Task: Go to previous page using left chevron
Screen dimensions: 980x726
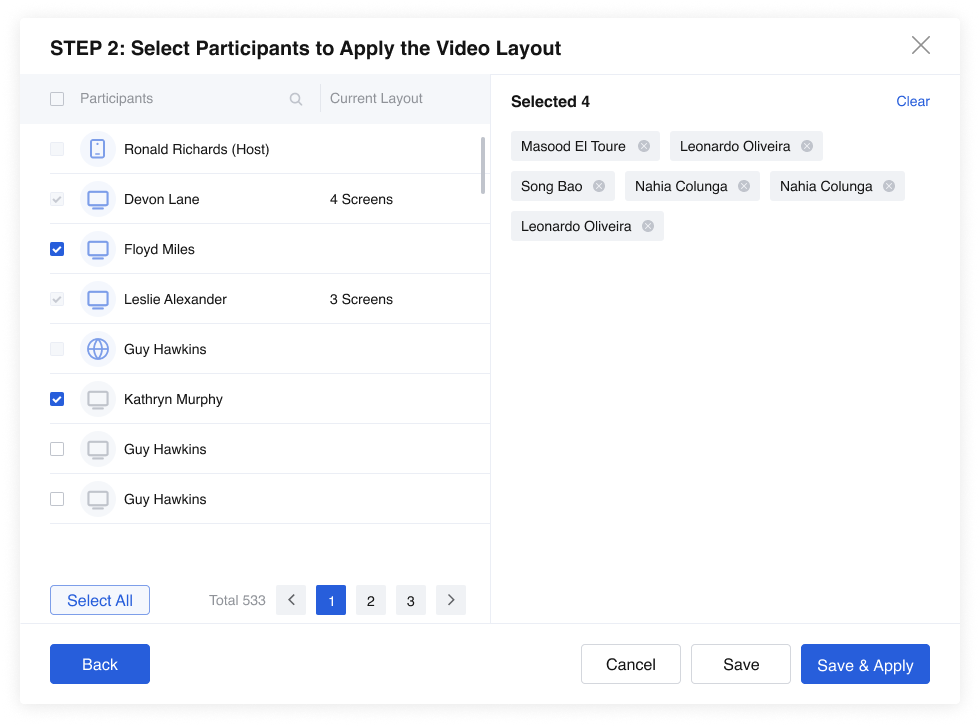Action: click(291, 600)
